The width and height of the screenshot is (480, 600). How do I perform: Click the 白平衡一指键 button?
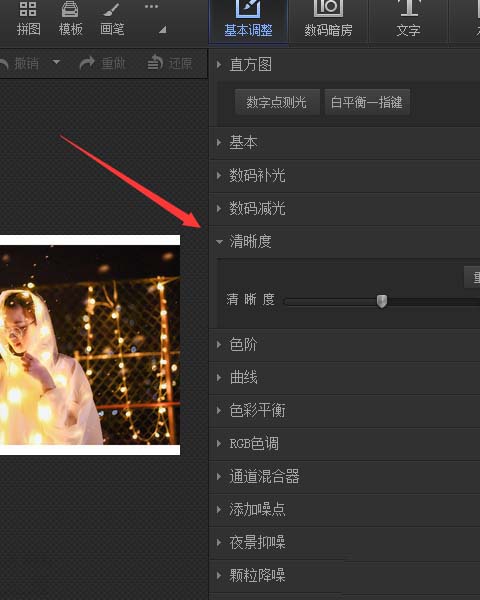point(367,102)
